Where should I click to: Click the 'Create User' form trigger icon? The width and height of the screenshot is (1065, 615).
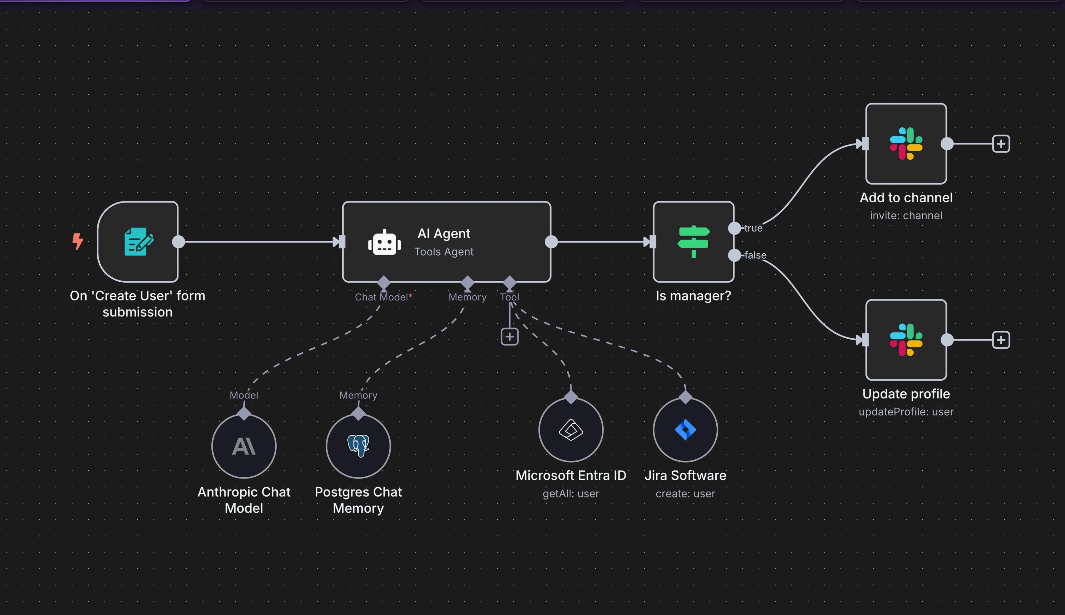[x=139, y=242]
